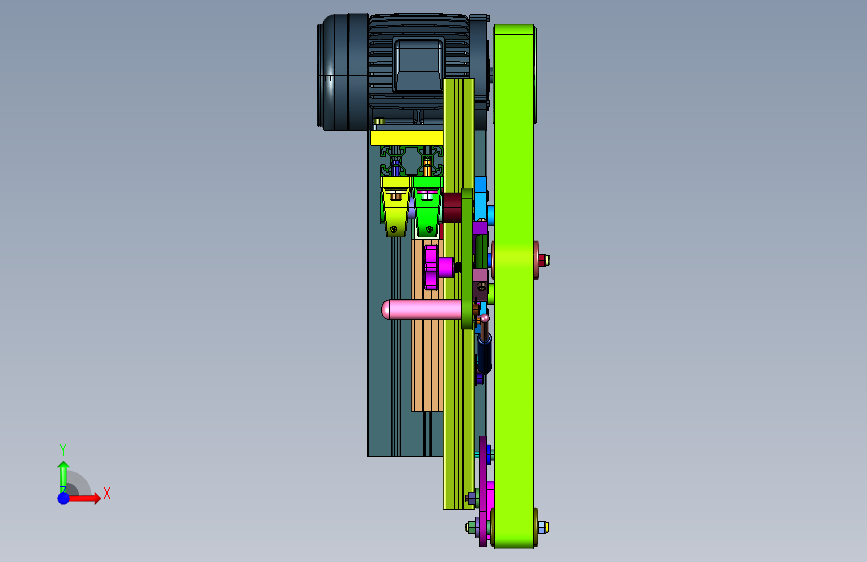867x562 pixels.
Task: Select the yellow clamp bracket below the rail
Action: point(395,206)
